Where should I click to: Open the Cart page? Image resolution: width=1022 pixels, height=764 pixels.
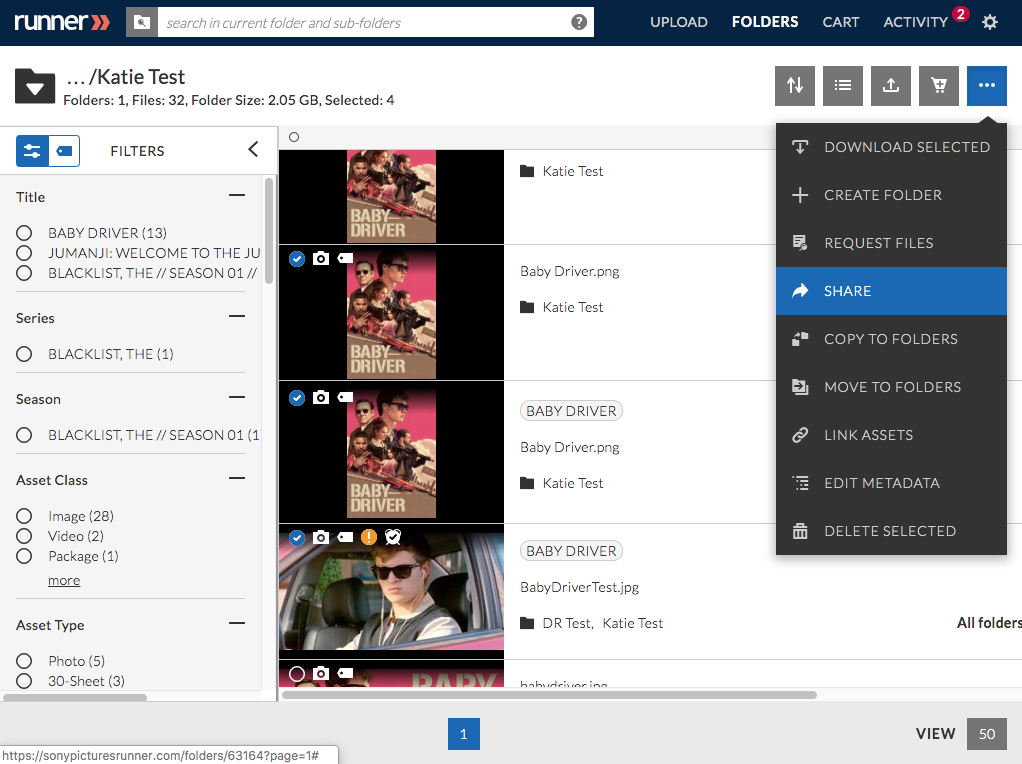pyautogui.click(x=840, y=22)
